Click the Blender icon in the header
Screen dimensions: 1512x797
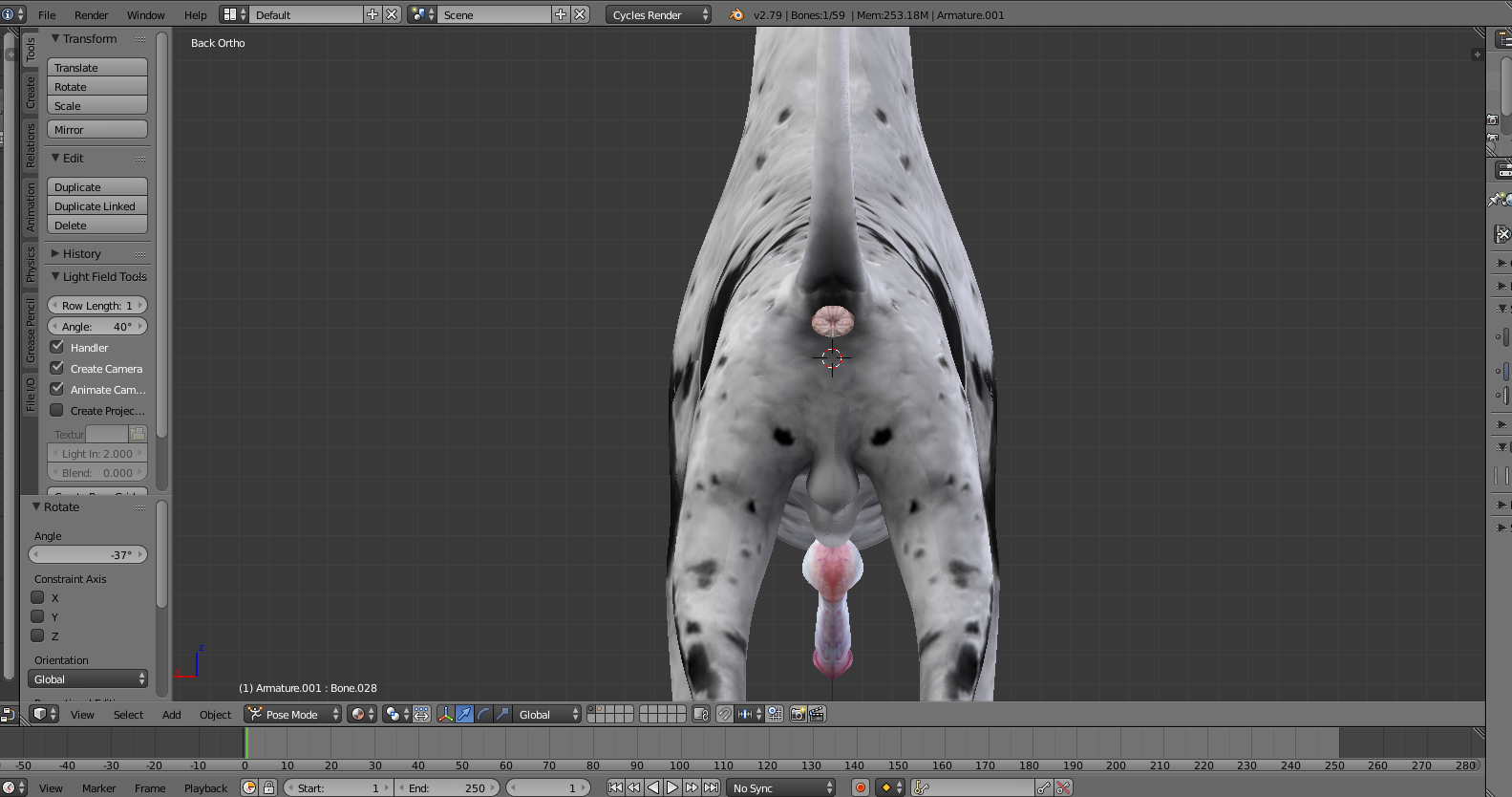point(736,14)
